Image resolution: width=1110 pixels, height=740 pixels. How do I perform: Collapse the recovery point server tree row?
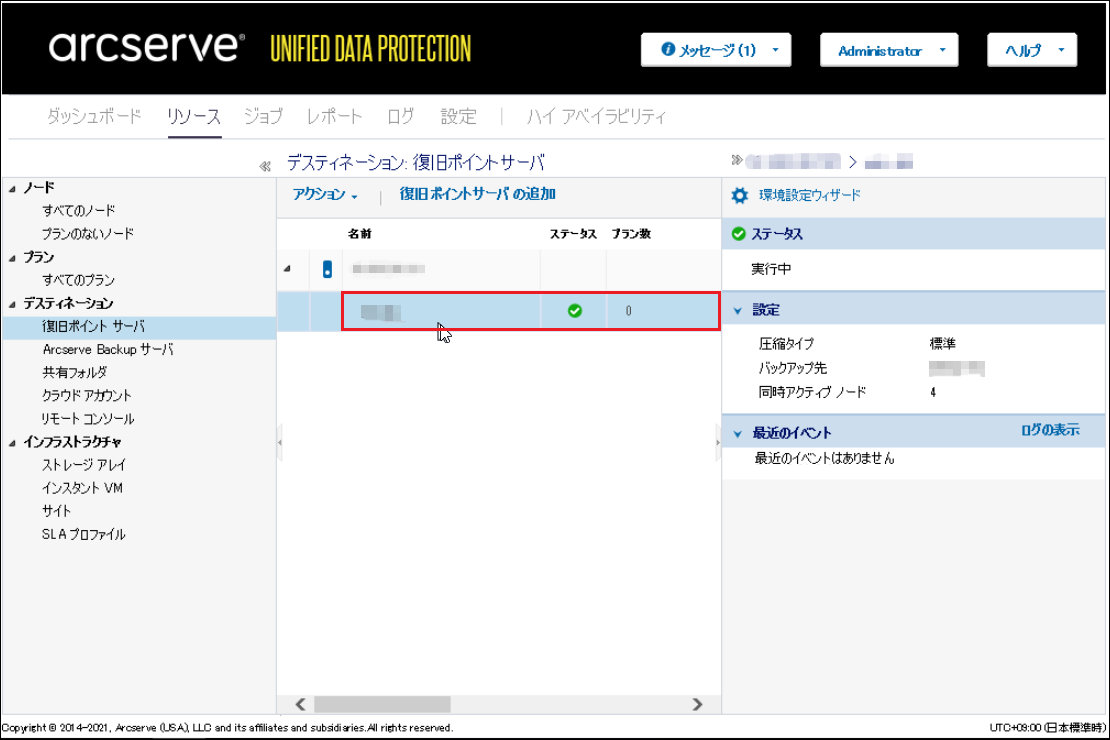[x=288, y=269]
